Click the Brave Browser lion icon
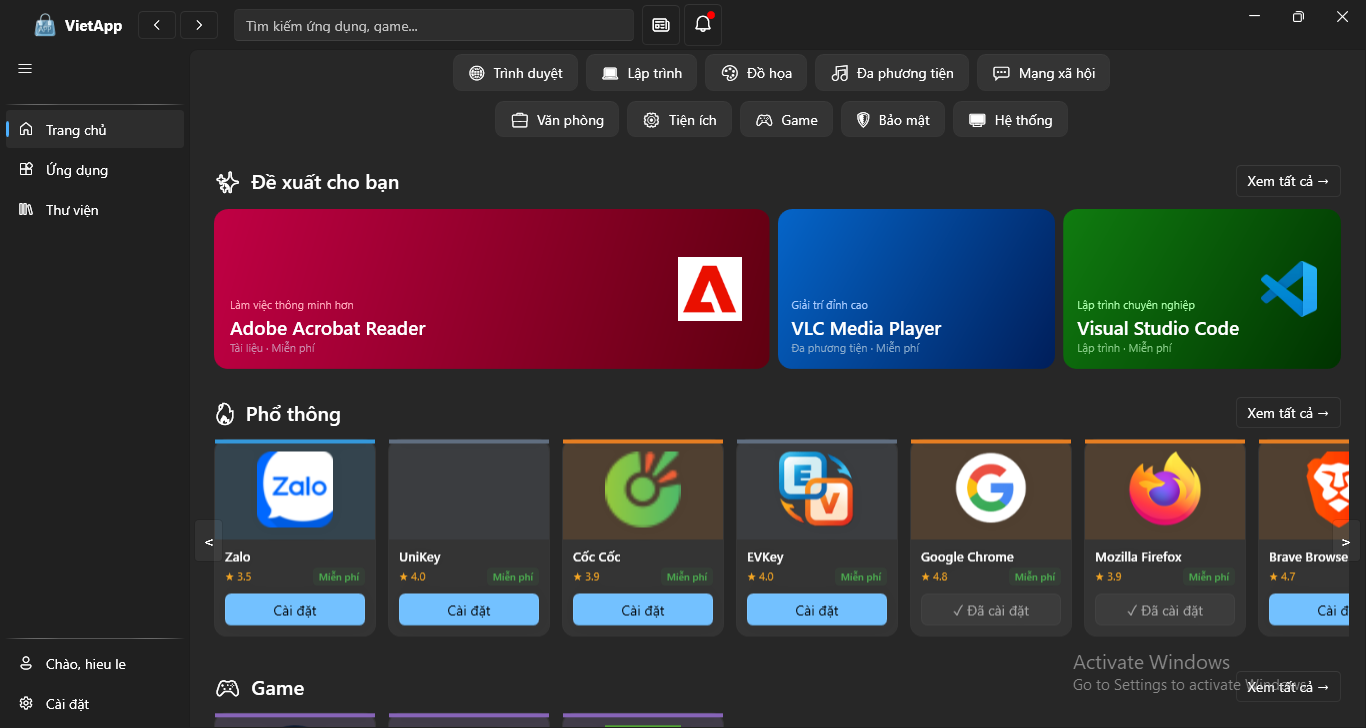This screenshot has width=1366, height=728. tap(1327, 489)
